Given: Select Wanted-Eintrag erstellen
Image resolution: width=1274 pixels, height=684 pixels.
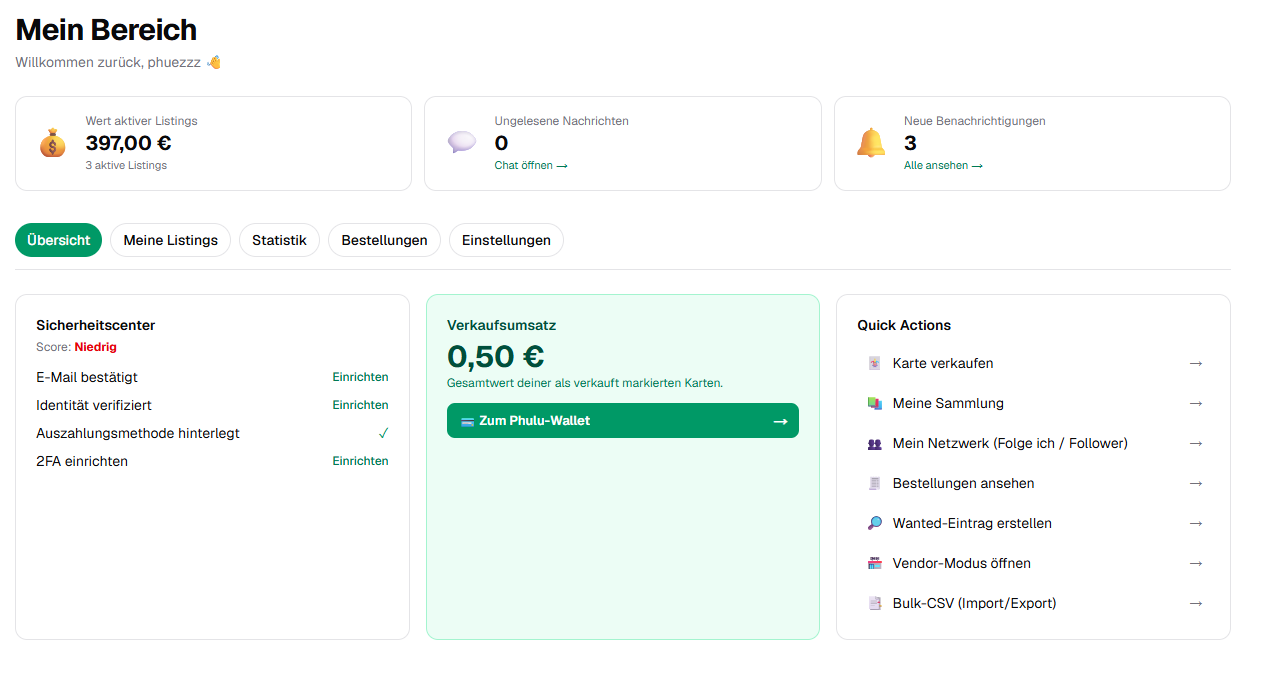Looking at the screenshot, I should point(1034,523).
